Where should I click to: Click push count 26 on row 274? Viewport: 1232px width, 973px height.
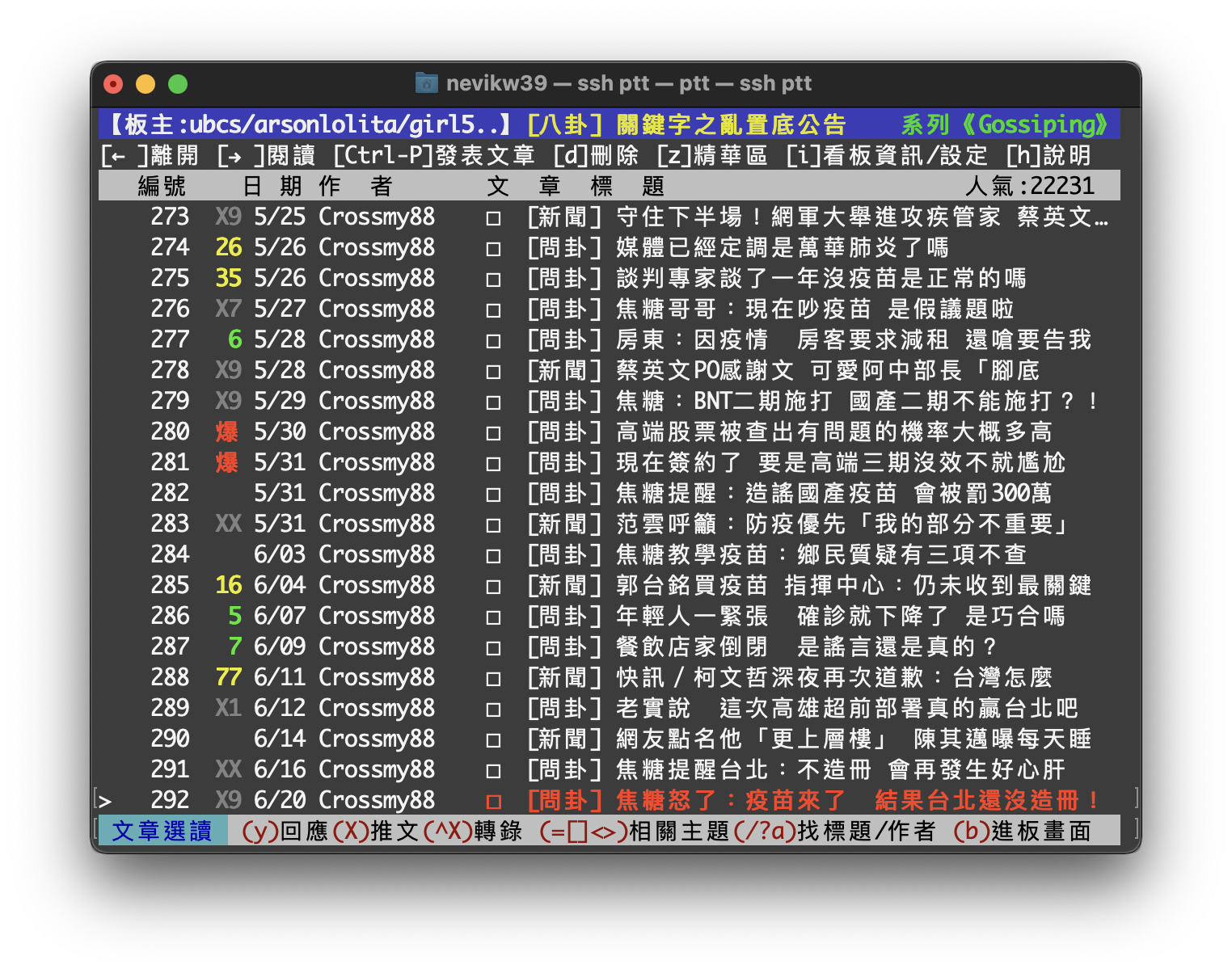pyautogui.click(x=229, y=247)
